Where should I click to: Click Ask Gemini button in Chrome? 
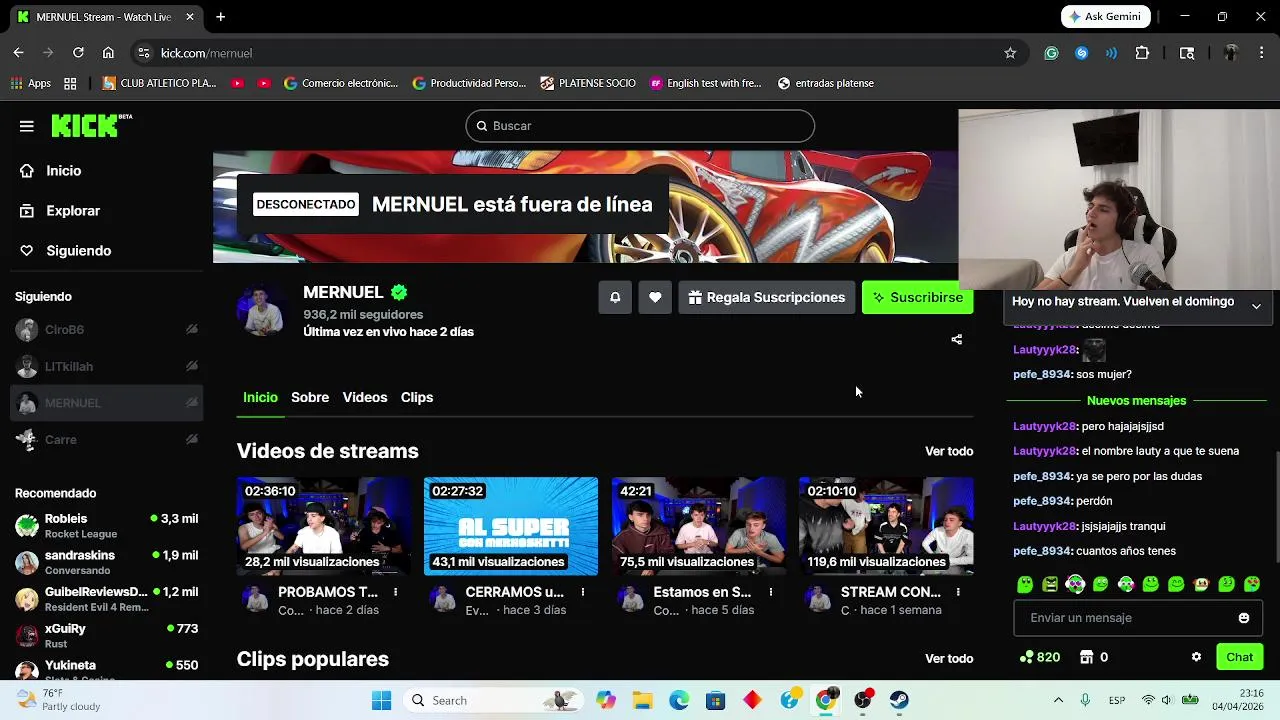1106,17
